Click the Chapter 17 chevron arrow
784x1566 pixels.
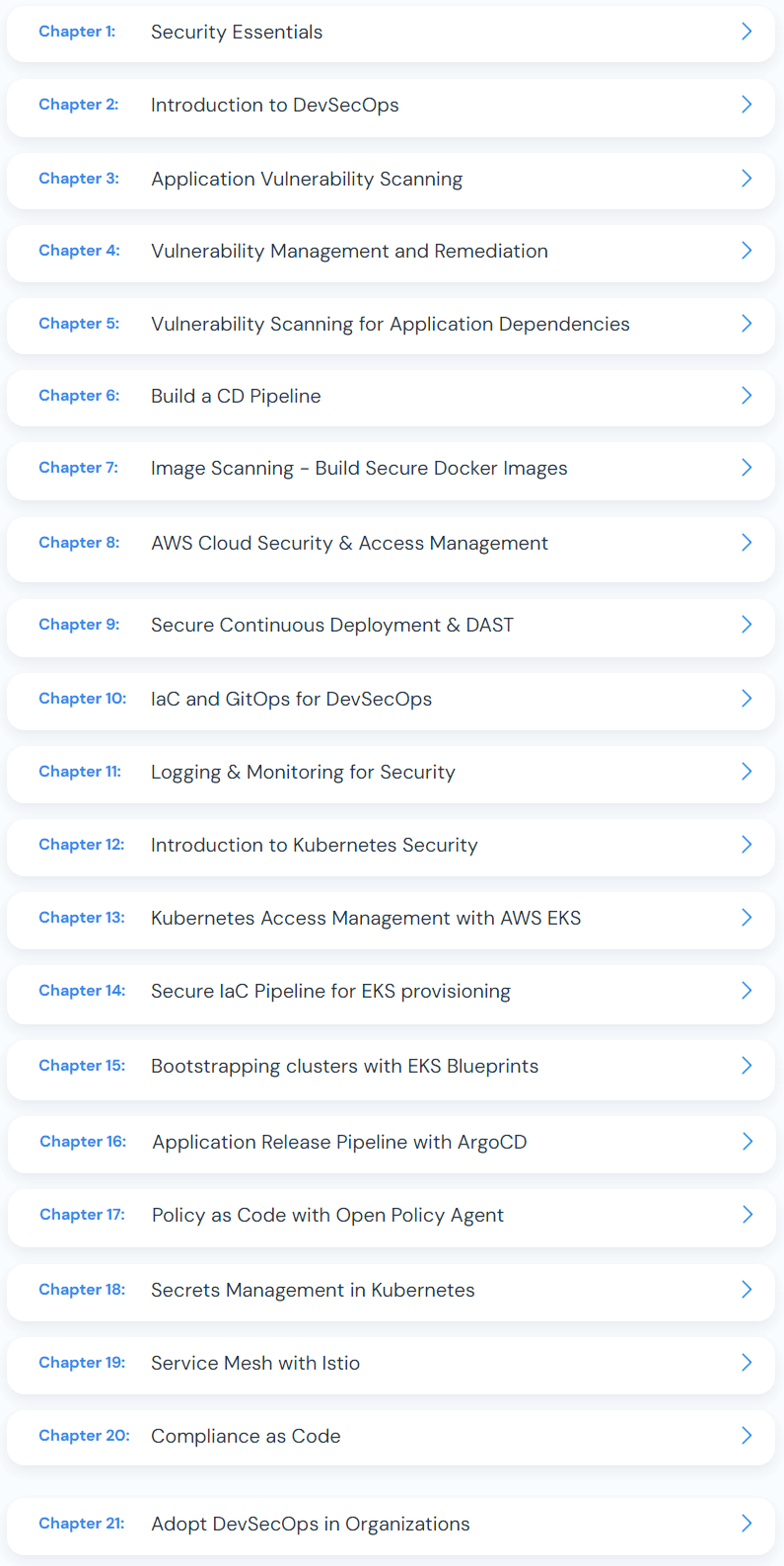click(x=748, y=1215)
